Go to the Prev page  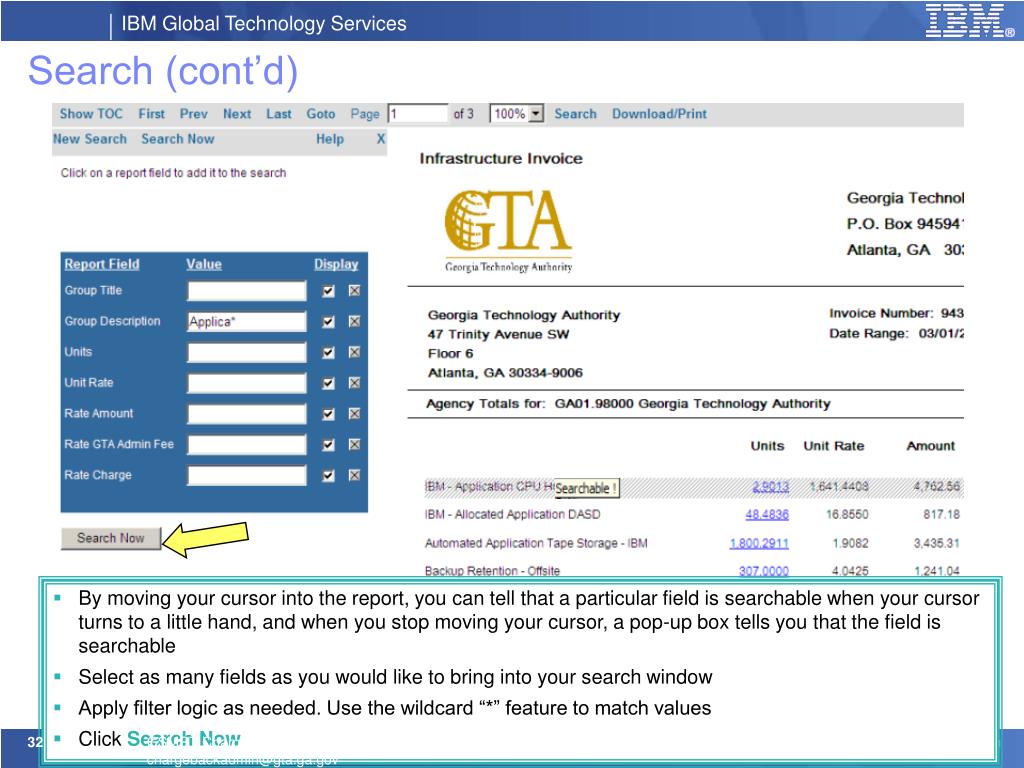[x=193, y=114]
